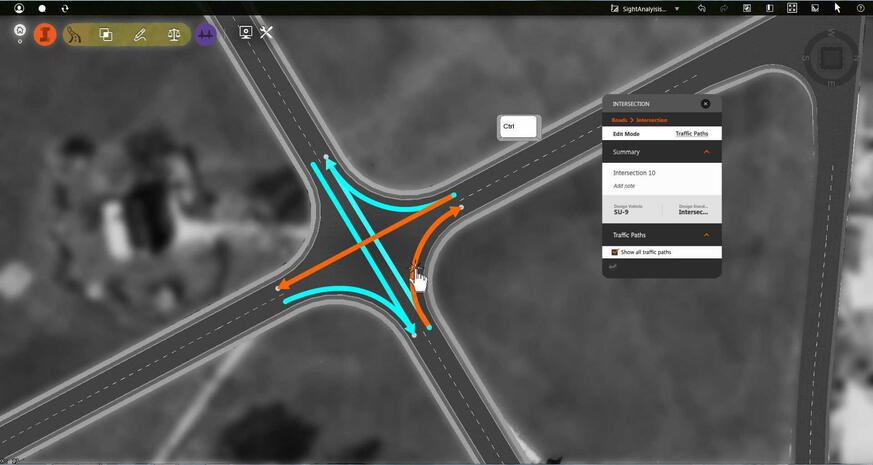The width and height of the screenshot is (873, 465).
Task: Open the SightAnalysis proposal dropdown
Action: (677, 8)
